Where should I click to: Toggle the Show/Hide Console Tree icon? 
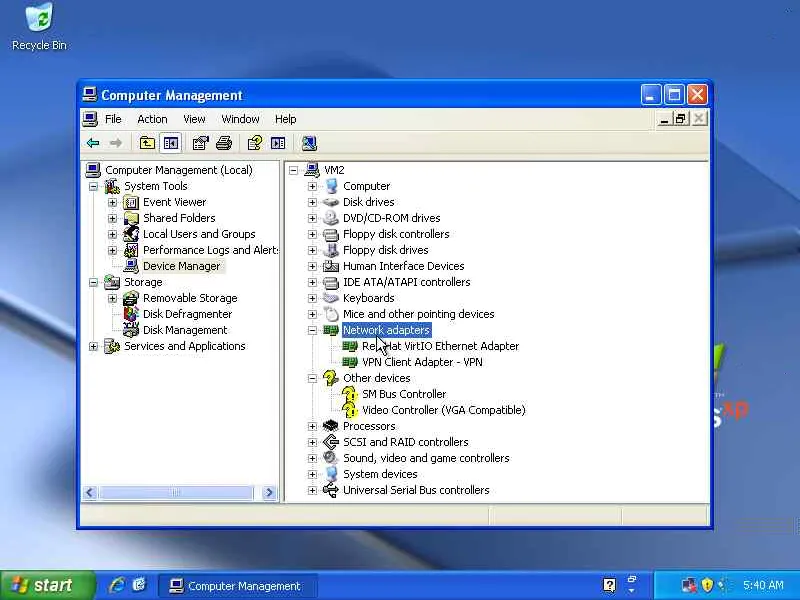tap(170, 143)
